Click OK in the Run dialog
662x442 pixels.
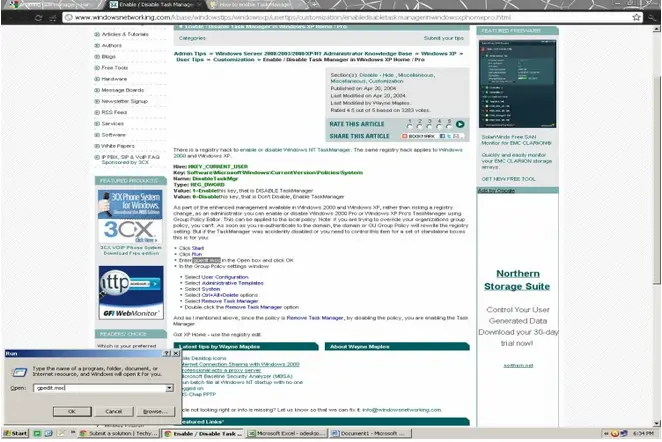click(72, 411)
